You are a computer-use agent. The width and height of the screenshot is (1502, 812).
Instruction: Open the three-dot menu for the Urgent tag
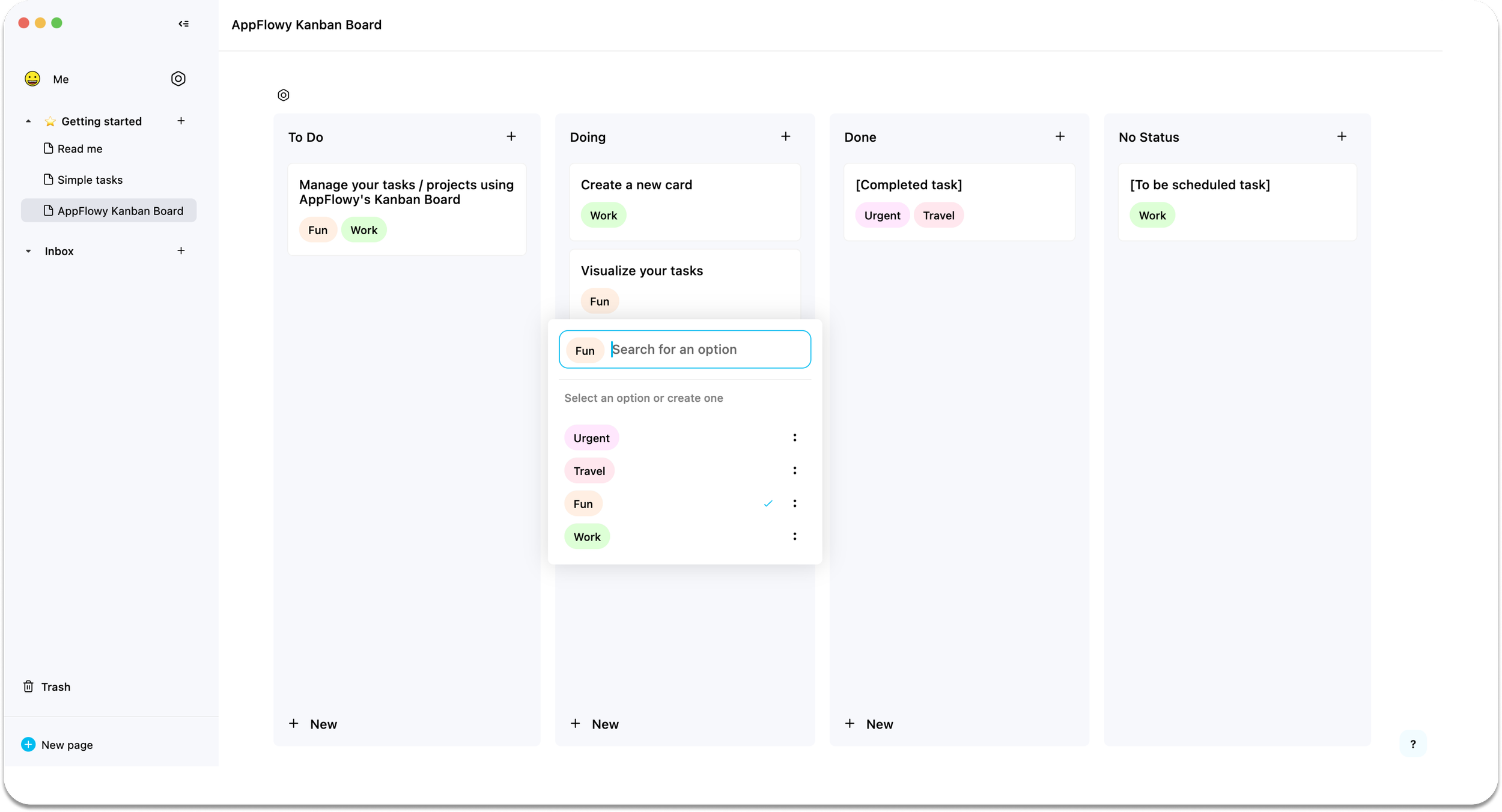pyautogui.click(x=794, y=437)
